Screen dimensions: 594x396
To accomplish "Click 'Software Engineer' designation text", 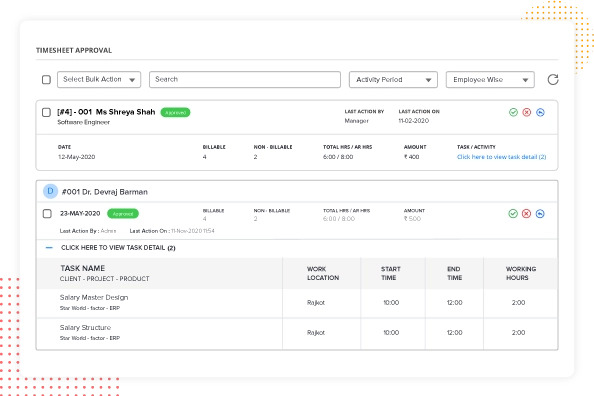I will pos(84,122).
